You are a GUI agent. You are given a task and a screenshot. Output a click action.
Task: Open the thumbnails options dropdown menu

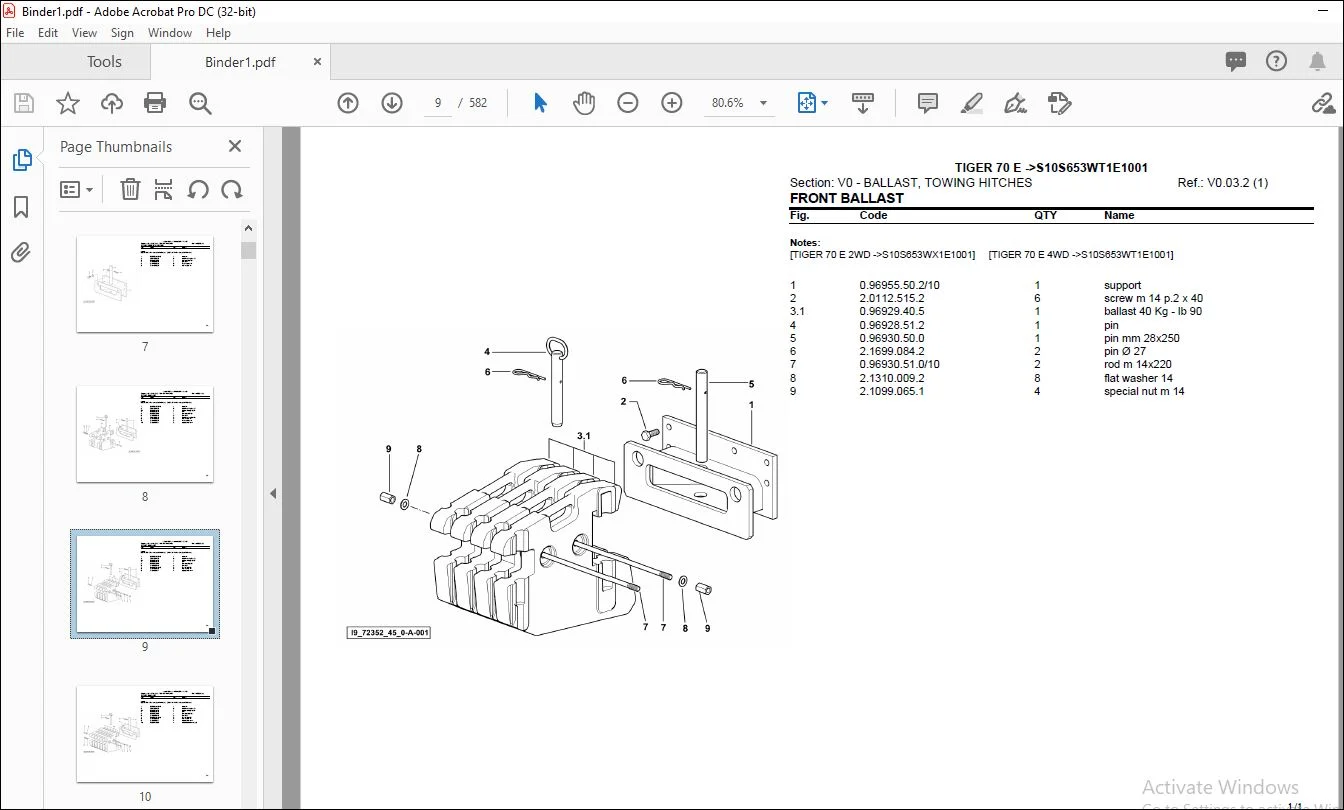point(76,189)
